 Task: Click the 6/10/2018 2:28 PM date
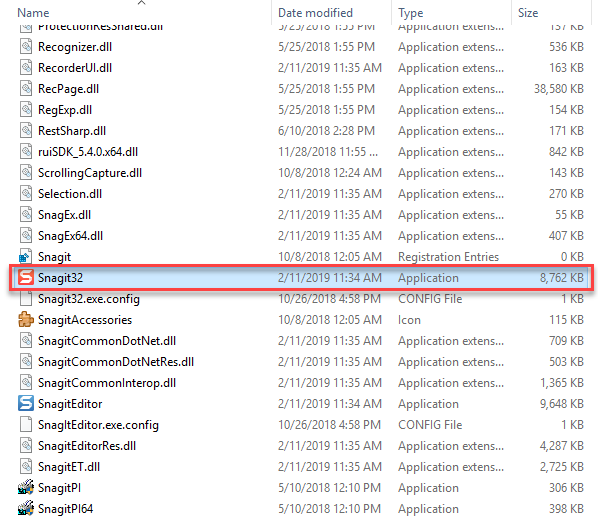[326, 131]
